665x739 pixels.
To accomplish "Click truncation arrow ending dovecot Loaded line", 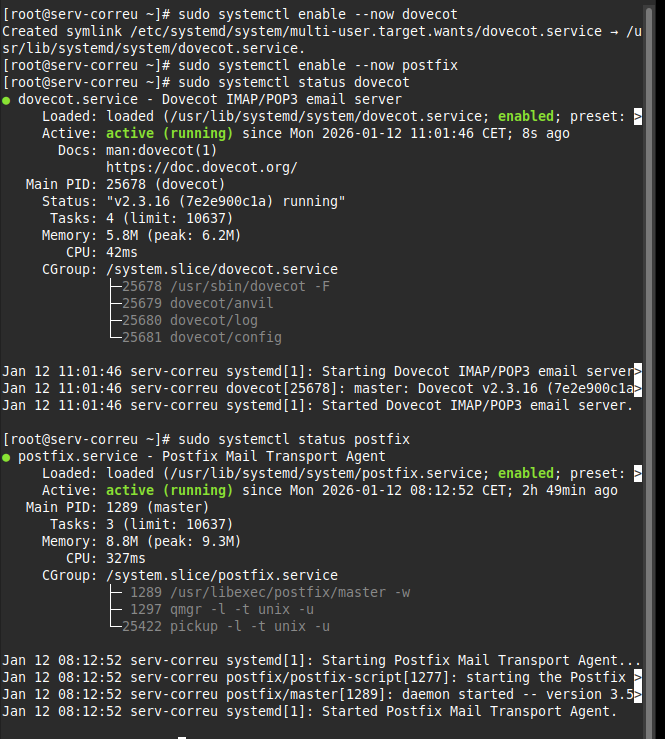I will pyautogui.click(x=638, y=116).
